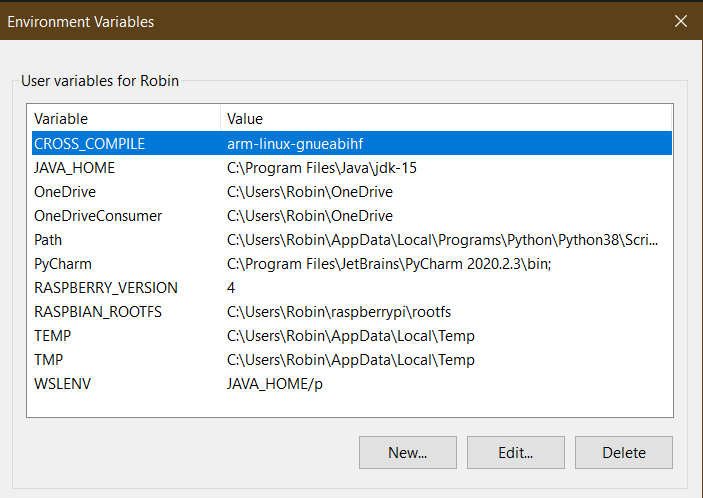Click the Delete button
Viewport: 703px width, 498px height.
tap(624, 452)
